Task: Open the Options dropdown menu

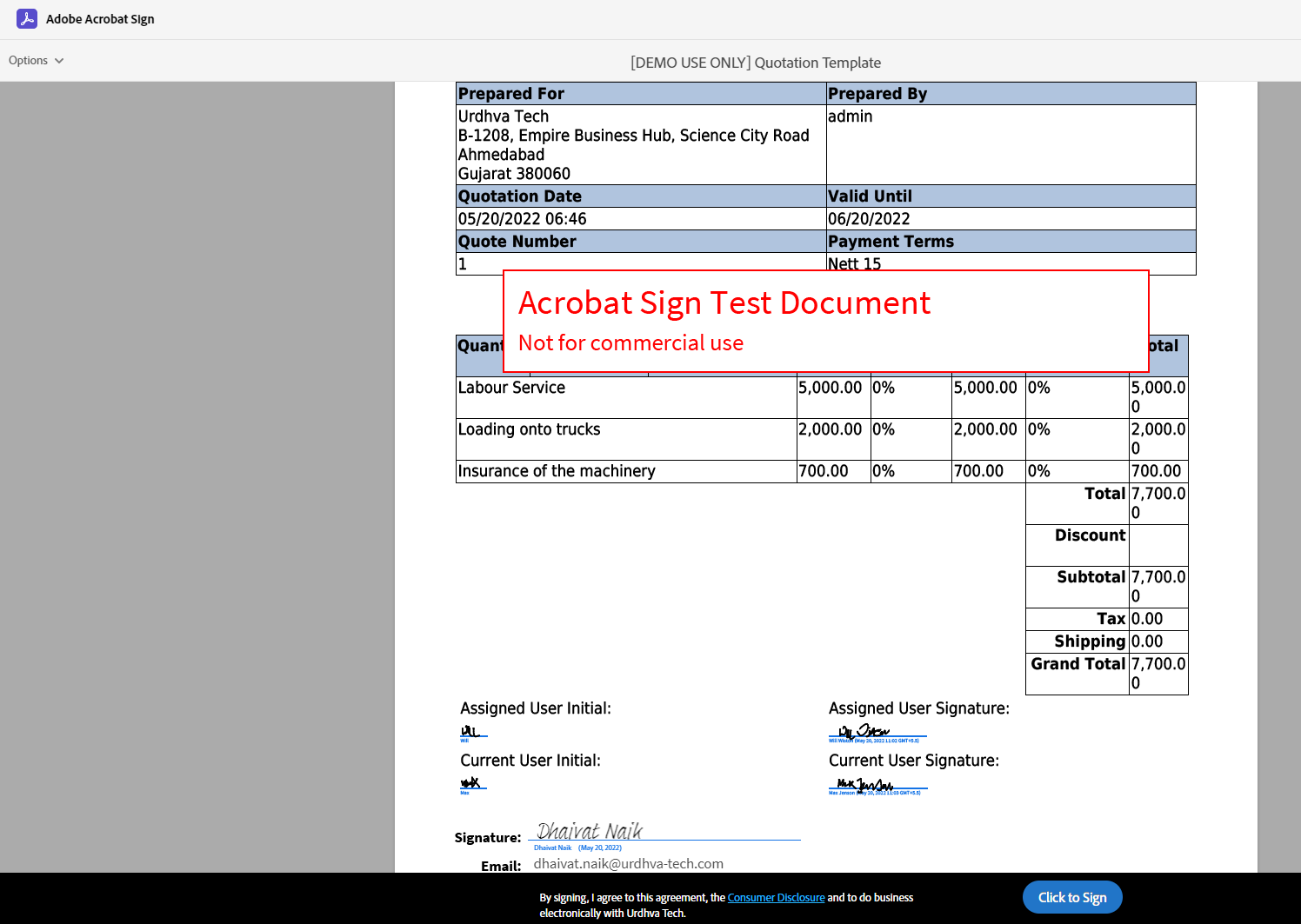Action: pos(36,60)
